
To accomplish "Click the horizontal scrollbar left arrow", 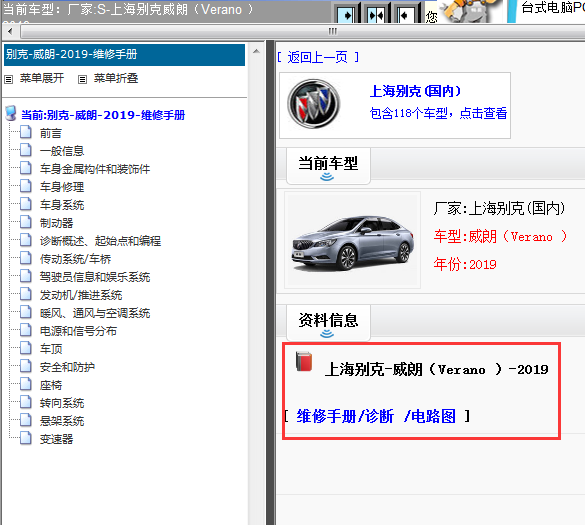I will pos(10,32).
